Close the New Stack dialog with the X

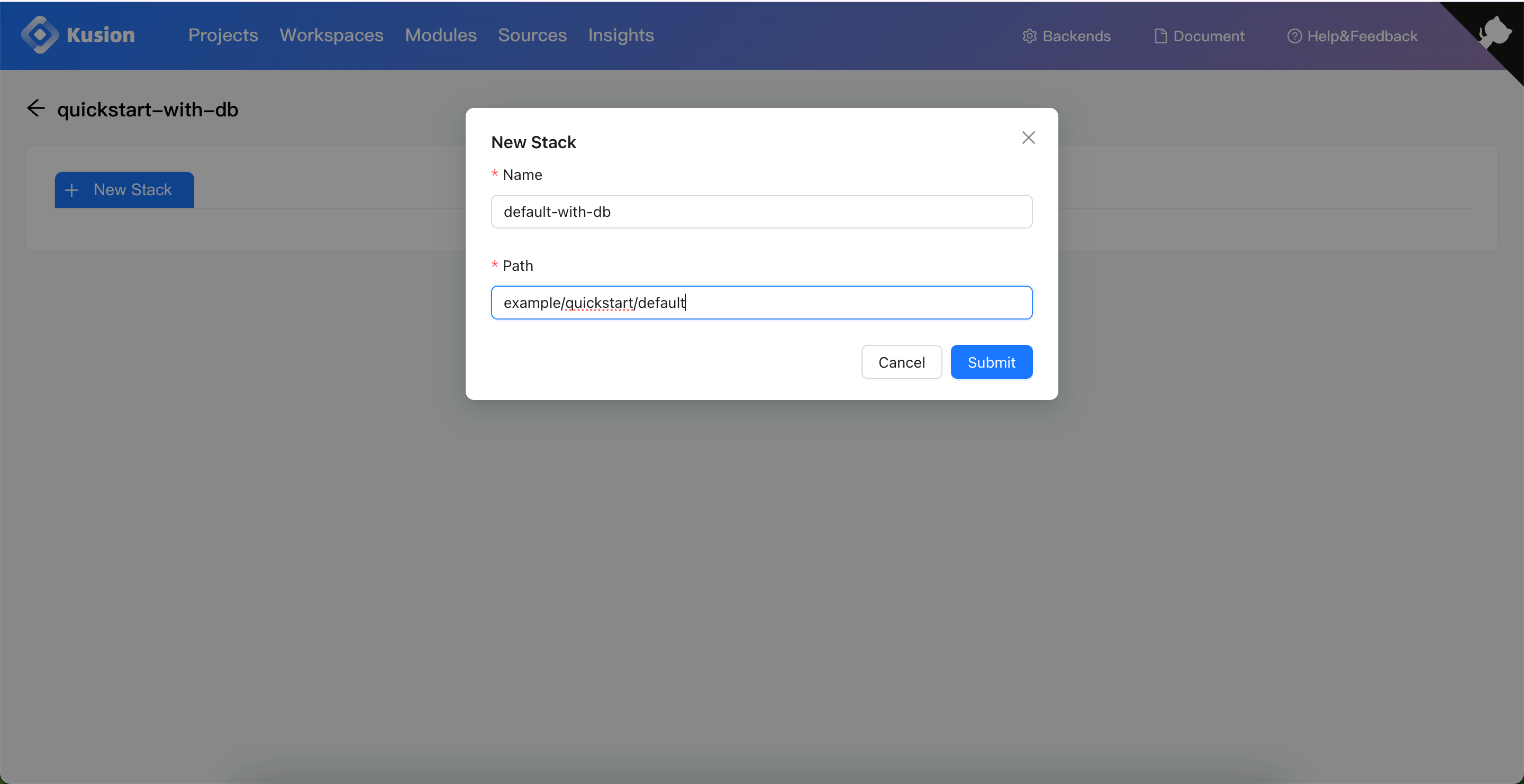coord(1028,137)
